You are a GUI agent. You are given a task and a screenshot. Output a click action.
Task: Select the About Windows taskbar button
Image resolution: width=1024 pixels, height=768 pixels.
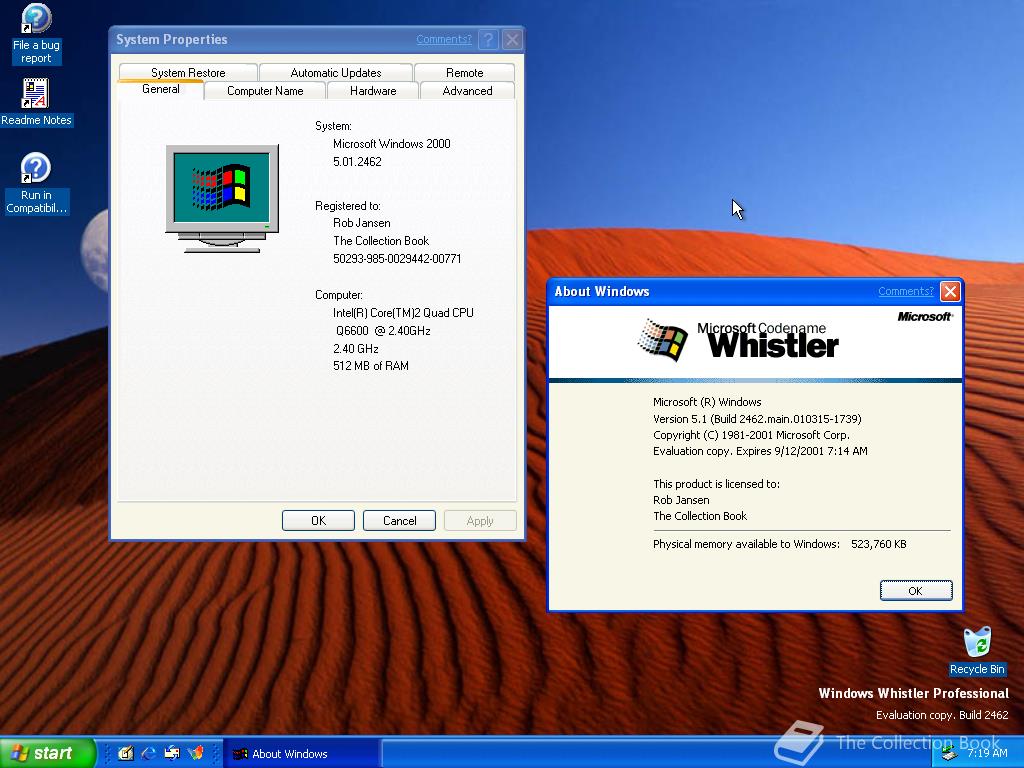tap(302, 754)
